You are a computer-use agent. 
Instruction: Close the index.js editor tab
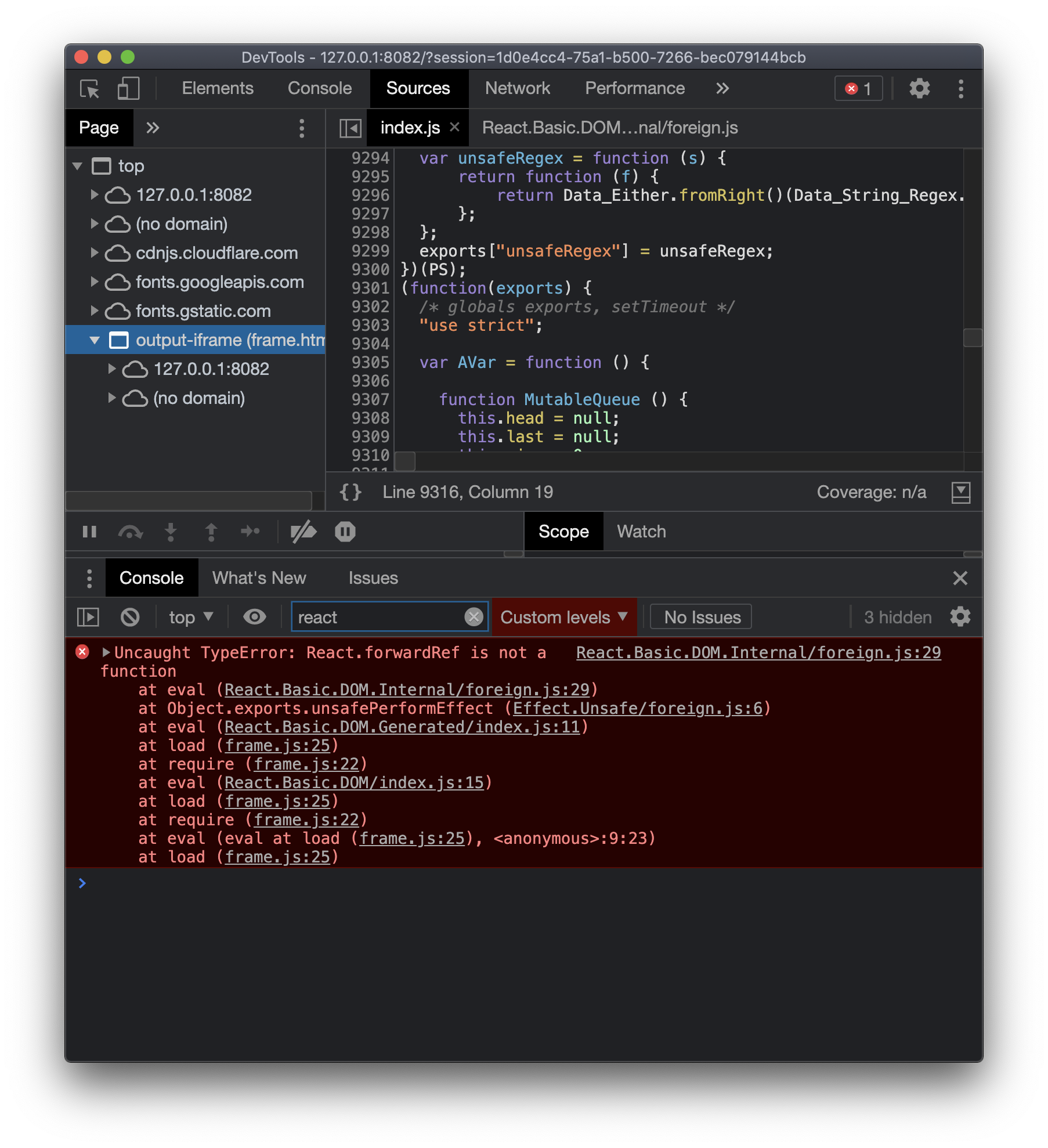(455, 127)
